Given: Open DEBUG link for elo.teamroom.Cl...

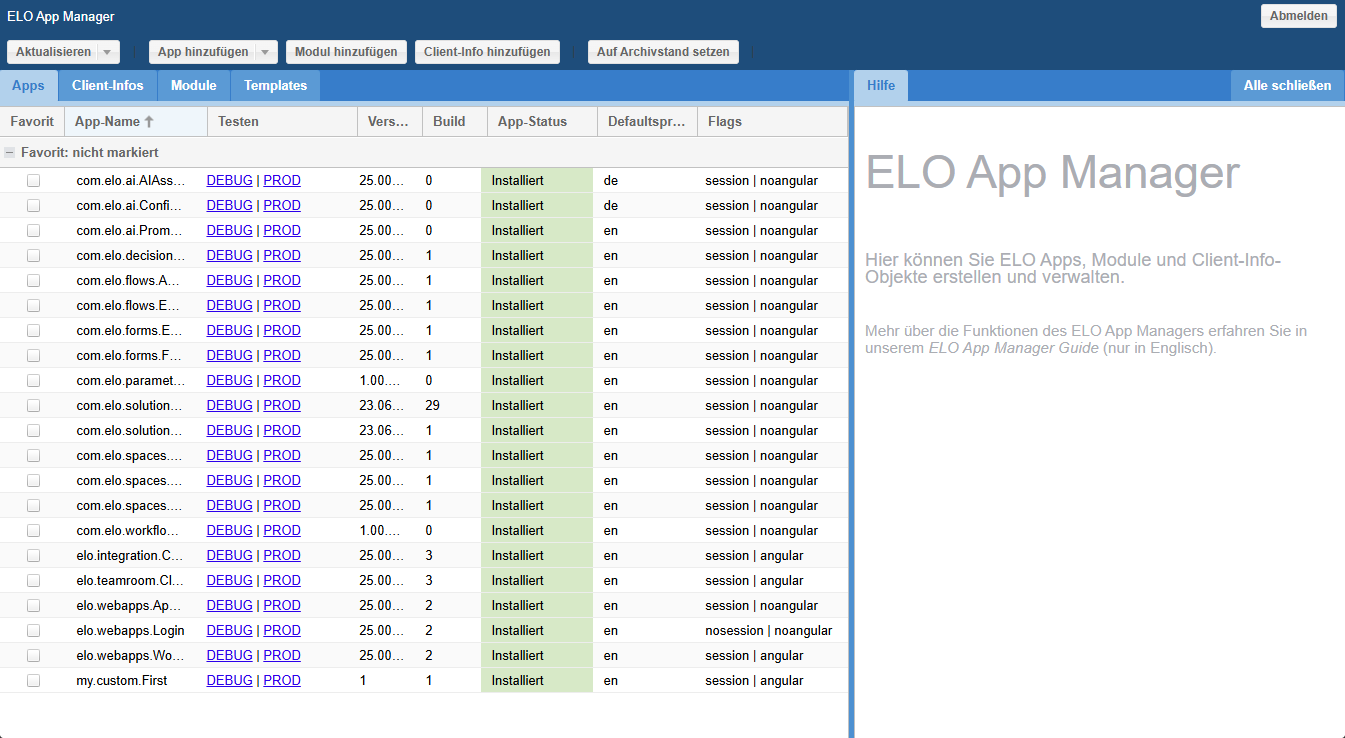Looking at the screenshot, I should [x=229, y=581].
